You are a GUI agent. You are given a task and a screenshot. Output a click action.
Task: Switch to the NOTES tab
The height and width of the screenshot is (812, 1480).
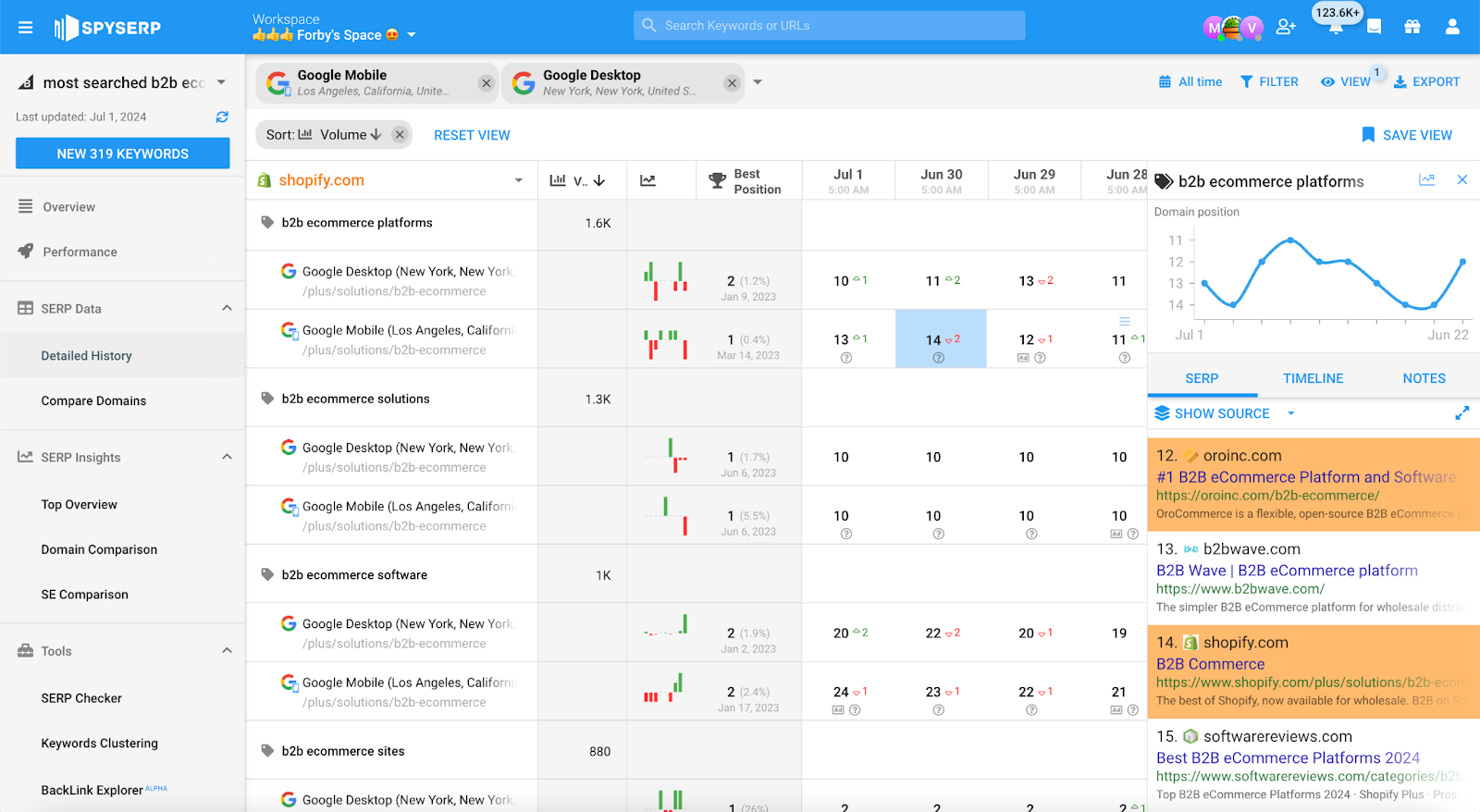(x=1424, y=378)
